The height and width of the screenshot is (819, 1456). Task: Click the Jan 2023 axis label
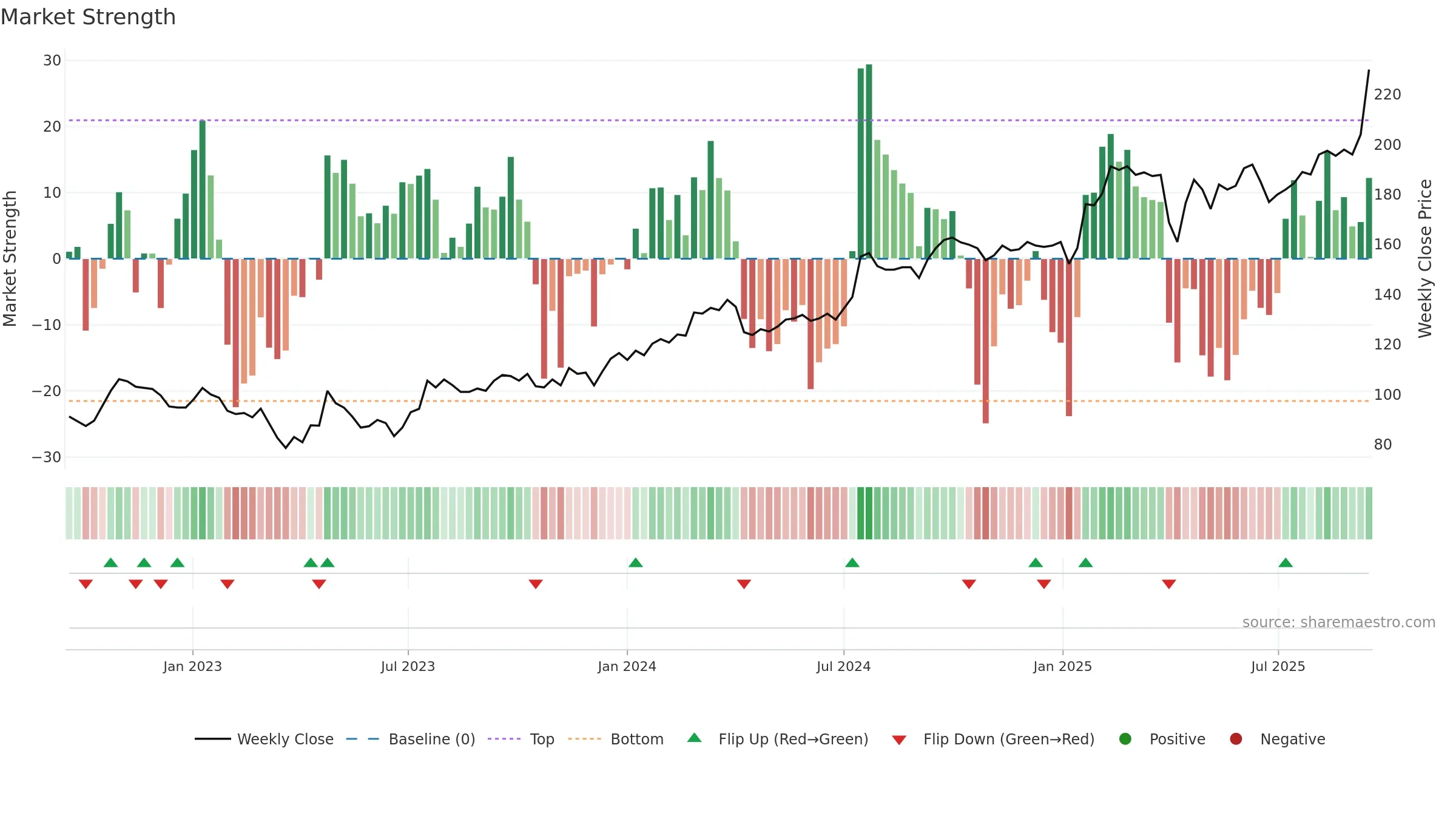192,667
